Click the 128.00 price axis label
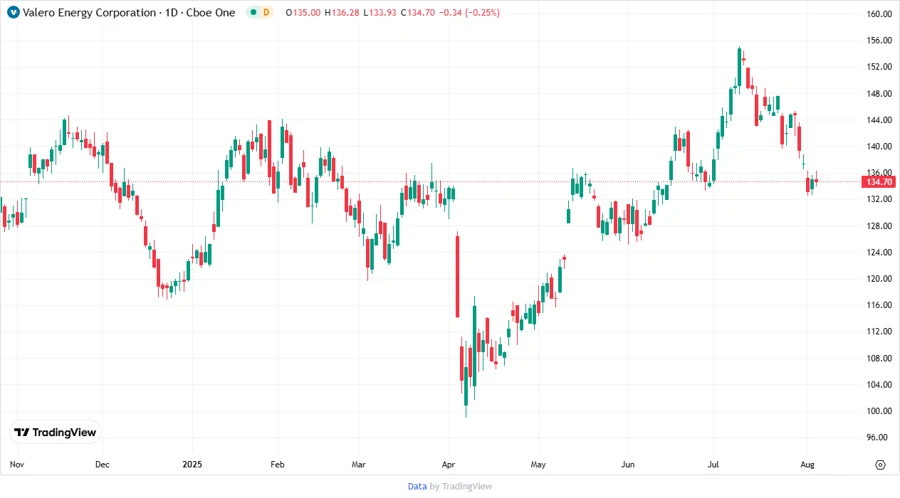Screen dimensions: 900x498 point(879,225)
